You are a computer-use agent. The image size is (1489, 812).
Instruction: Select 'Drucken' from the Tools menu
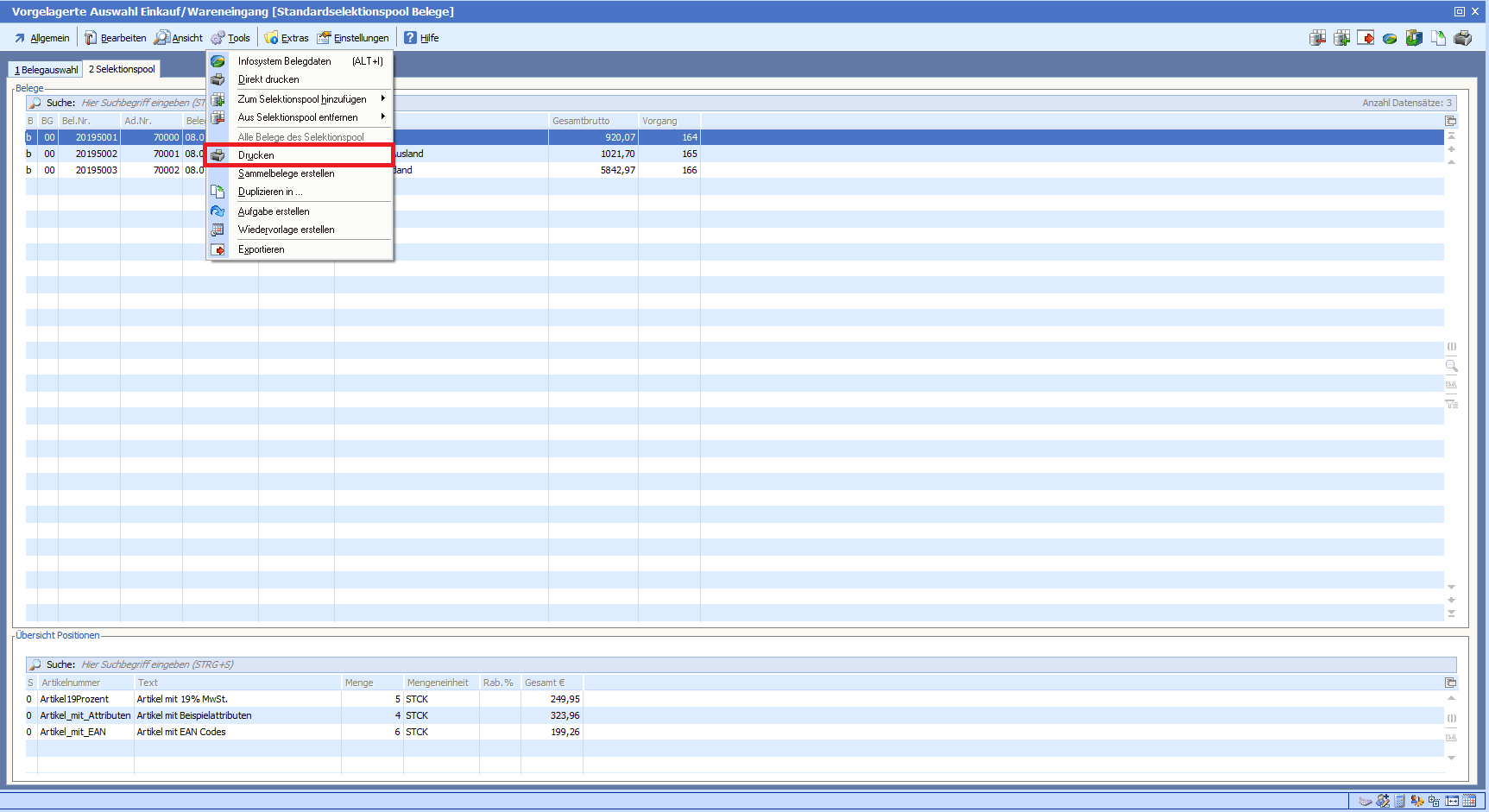(256, 155)
